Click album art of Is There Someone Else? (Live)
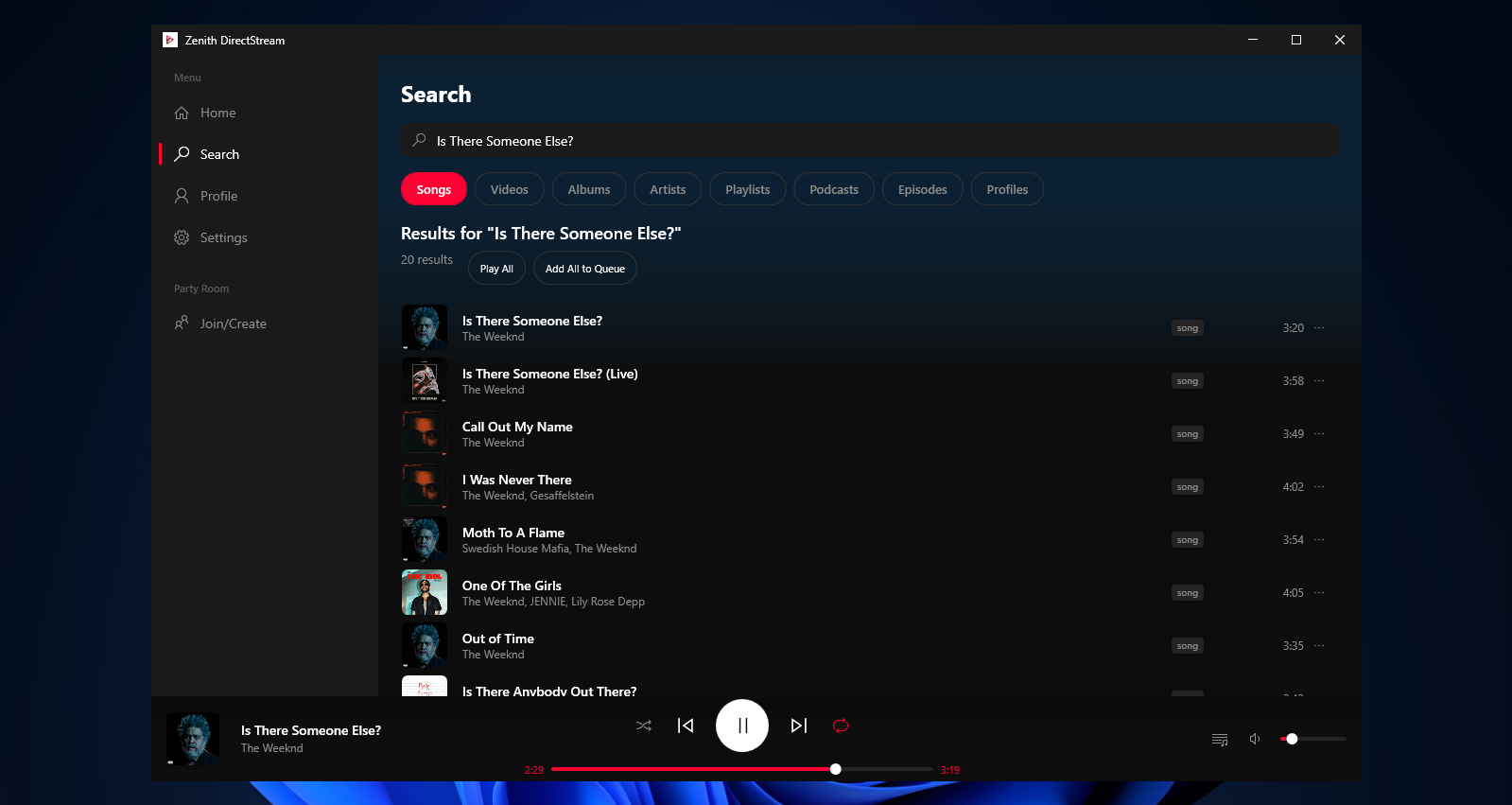The height and width of the screenshot is (805, 1512). 425,380
